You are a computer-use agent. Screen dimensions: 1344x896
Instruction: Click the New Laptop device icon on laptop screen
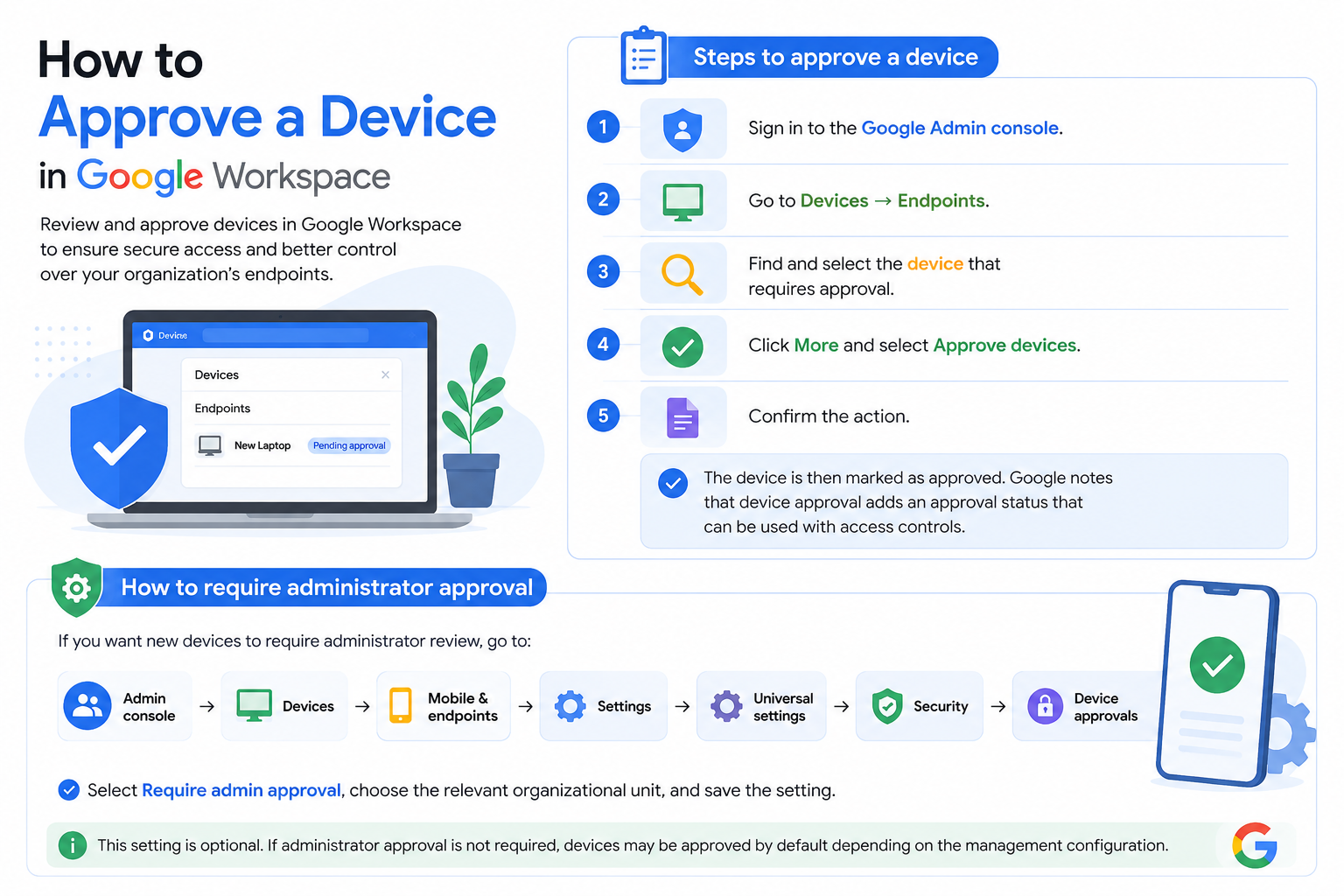tap(210, 445)
